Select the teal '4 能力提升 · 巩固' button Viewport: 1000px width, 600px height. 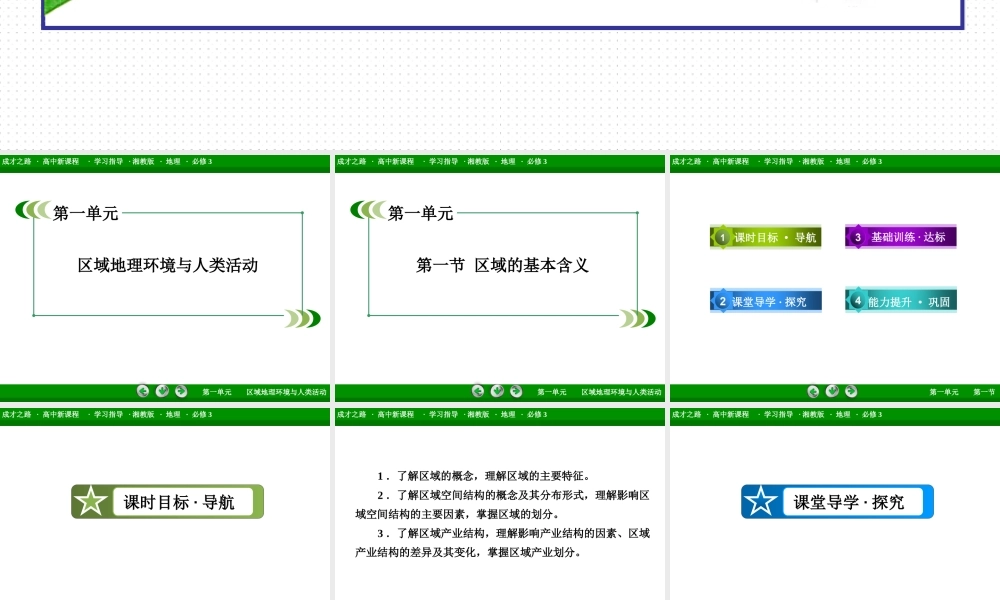pyautogui.click(x=901, y=301)
